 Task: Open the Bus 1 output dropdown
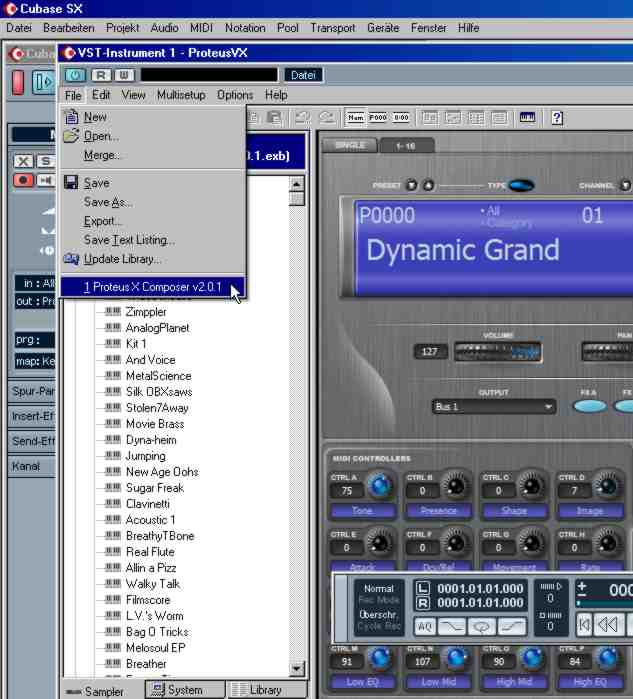click(x=494, y=407)
